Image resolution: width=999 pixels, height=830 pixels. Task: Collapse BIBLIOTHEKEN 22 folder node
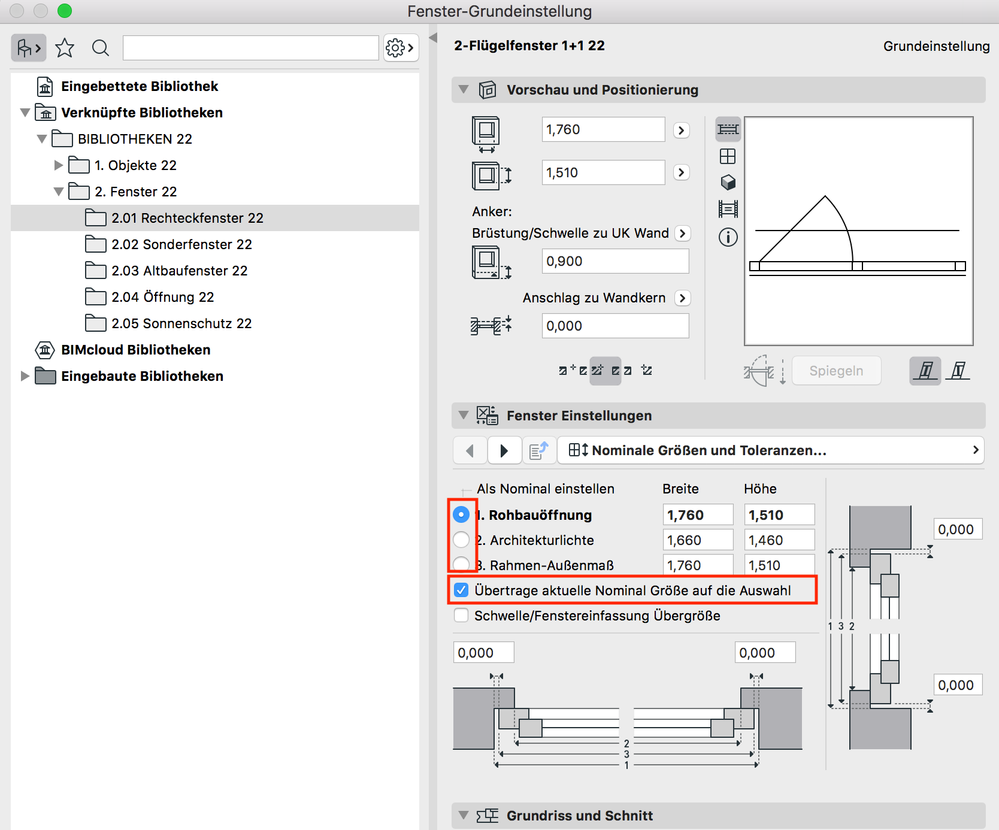[x=41, y=139]
